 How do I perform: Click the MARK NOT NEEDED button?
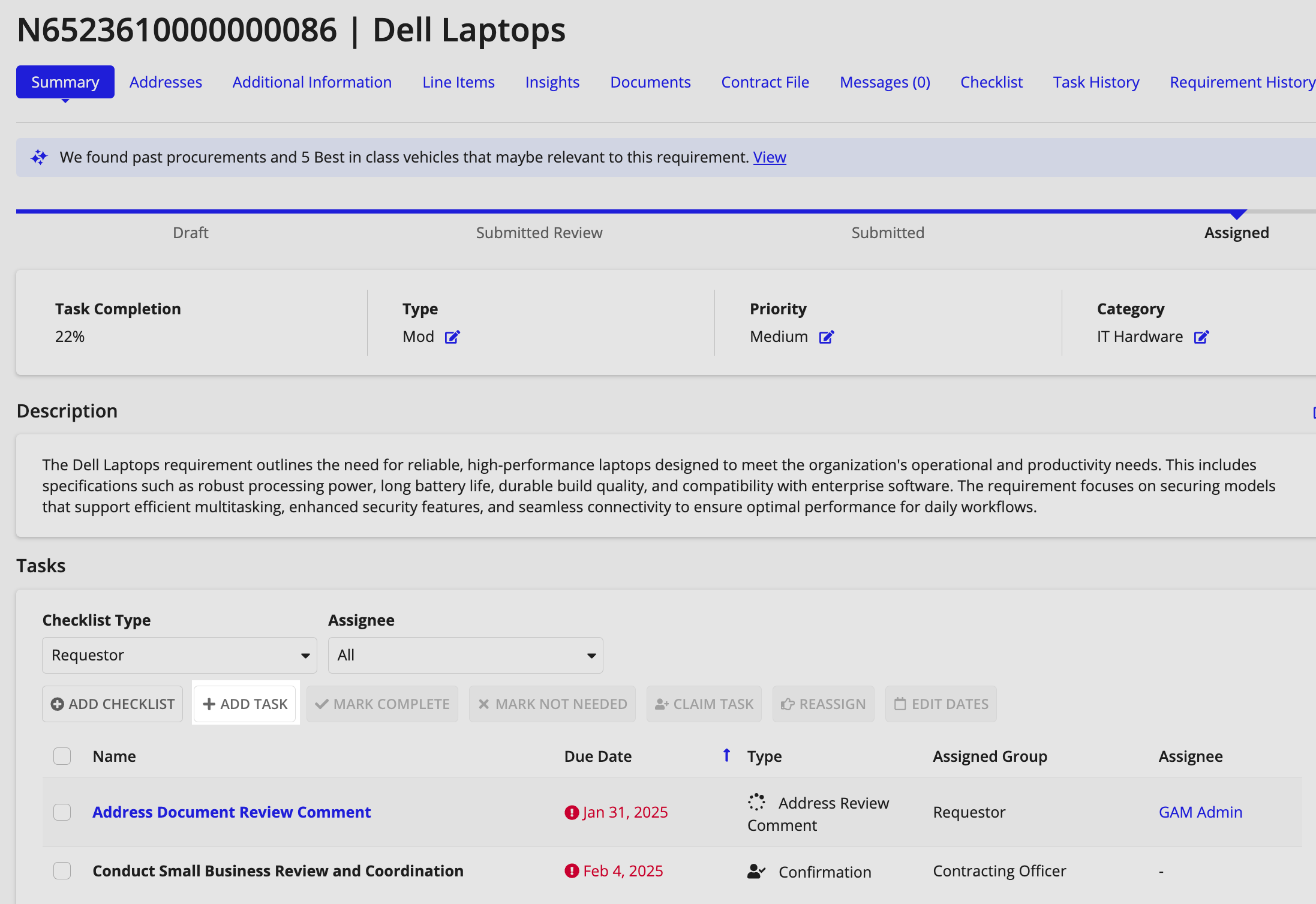click(x=552, y=704)
